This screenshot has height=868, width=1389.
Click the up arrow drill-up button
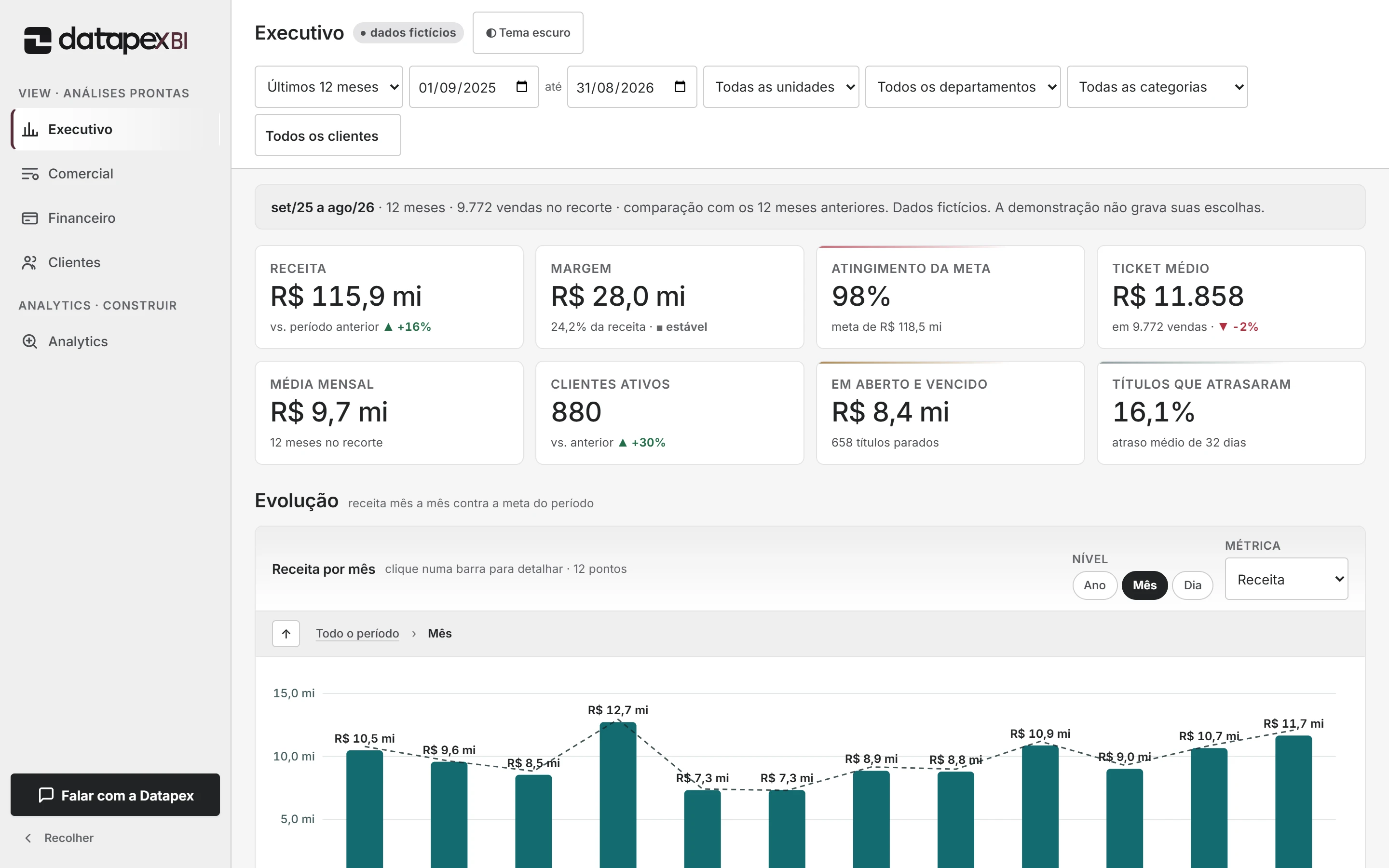point(286,634)
